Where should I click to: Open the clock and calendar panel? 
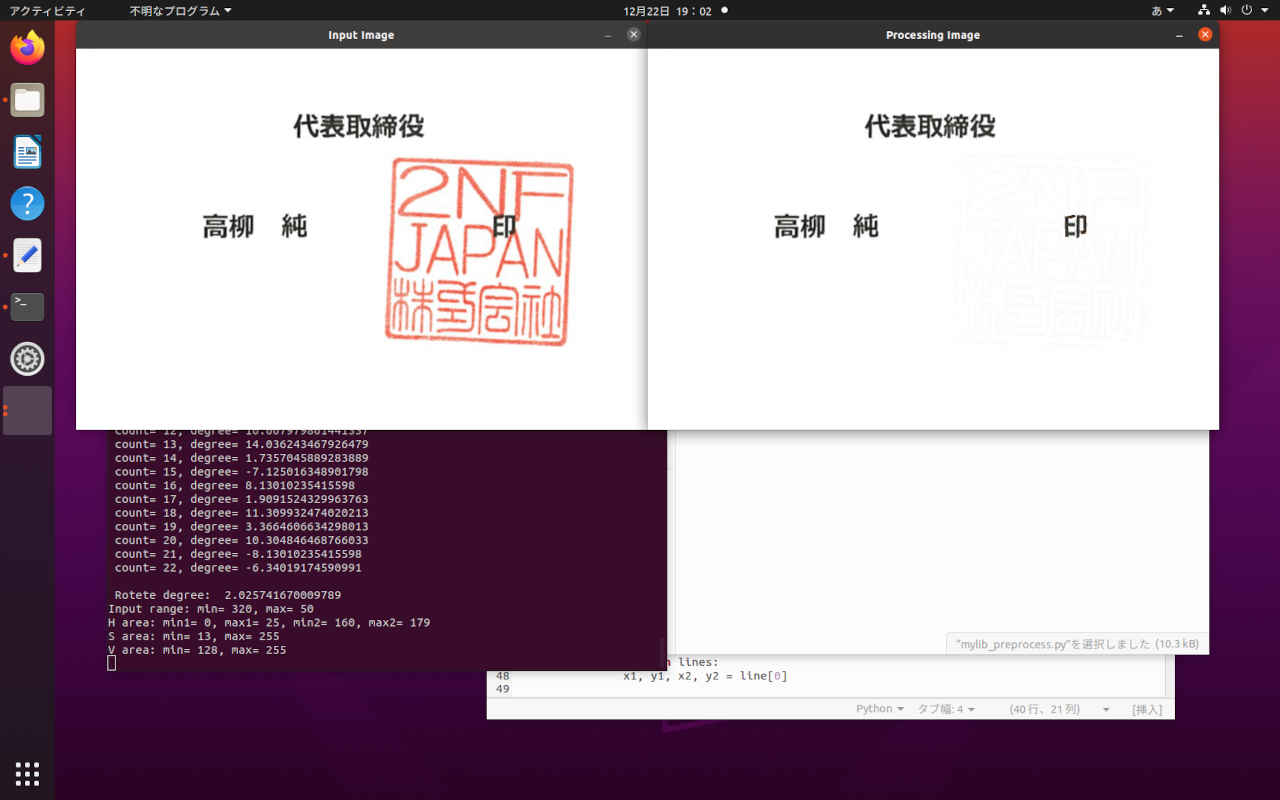click(x=667, y=11)
